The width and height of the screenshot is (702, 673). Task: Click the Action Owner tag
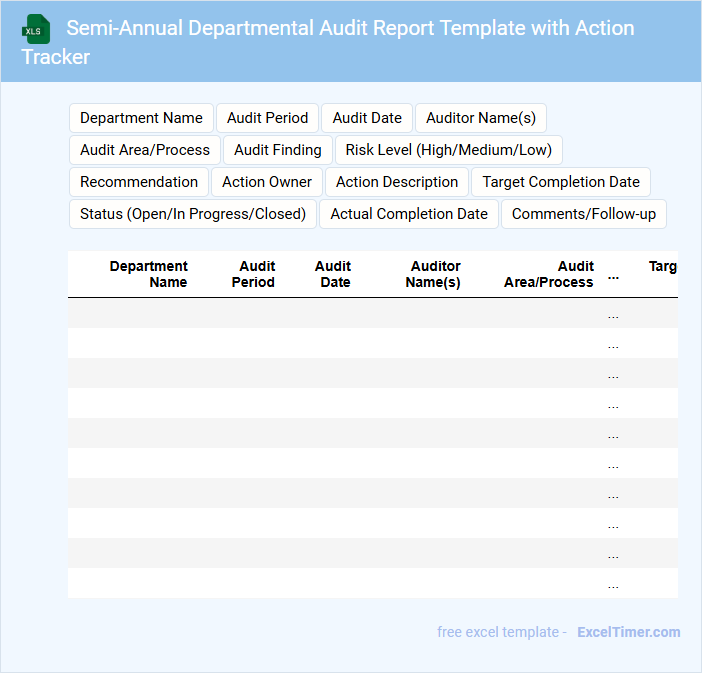(x=267, y=182)
